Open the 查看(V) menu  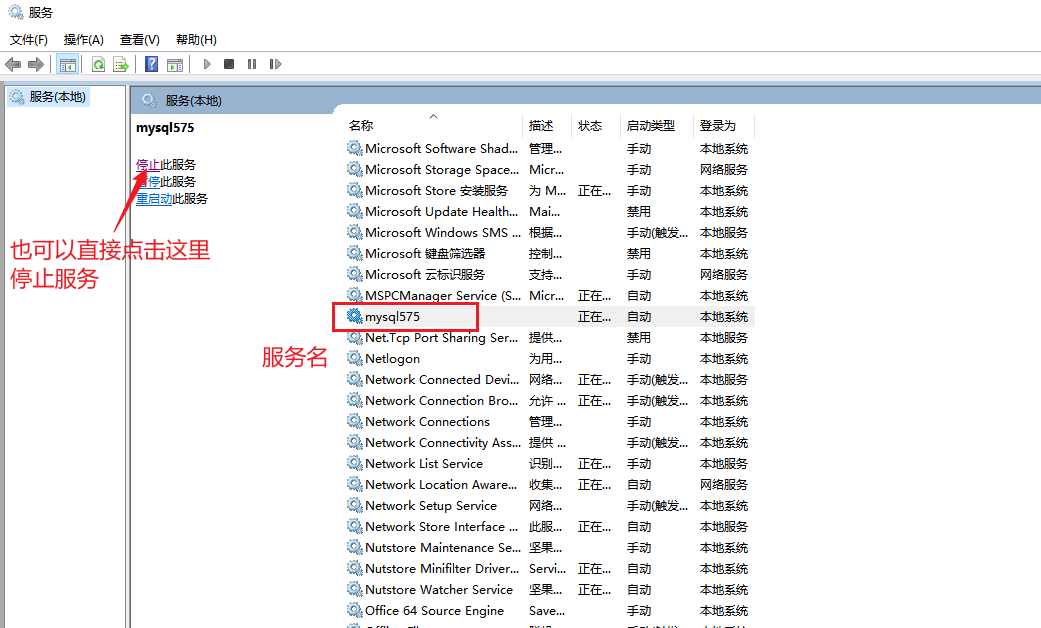tap(139, 40)
